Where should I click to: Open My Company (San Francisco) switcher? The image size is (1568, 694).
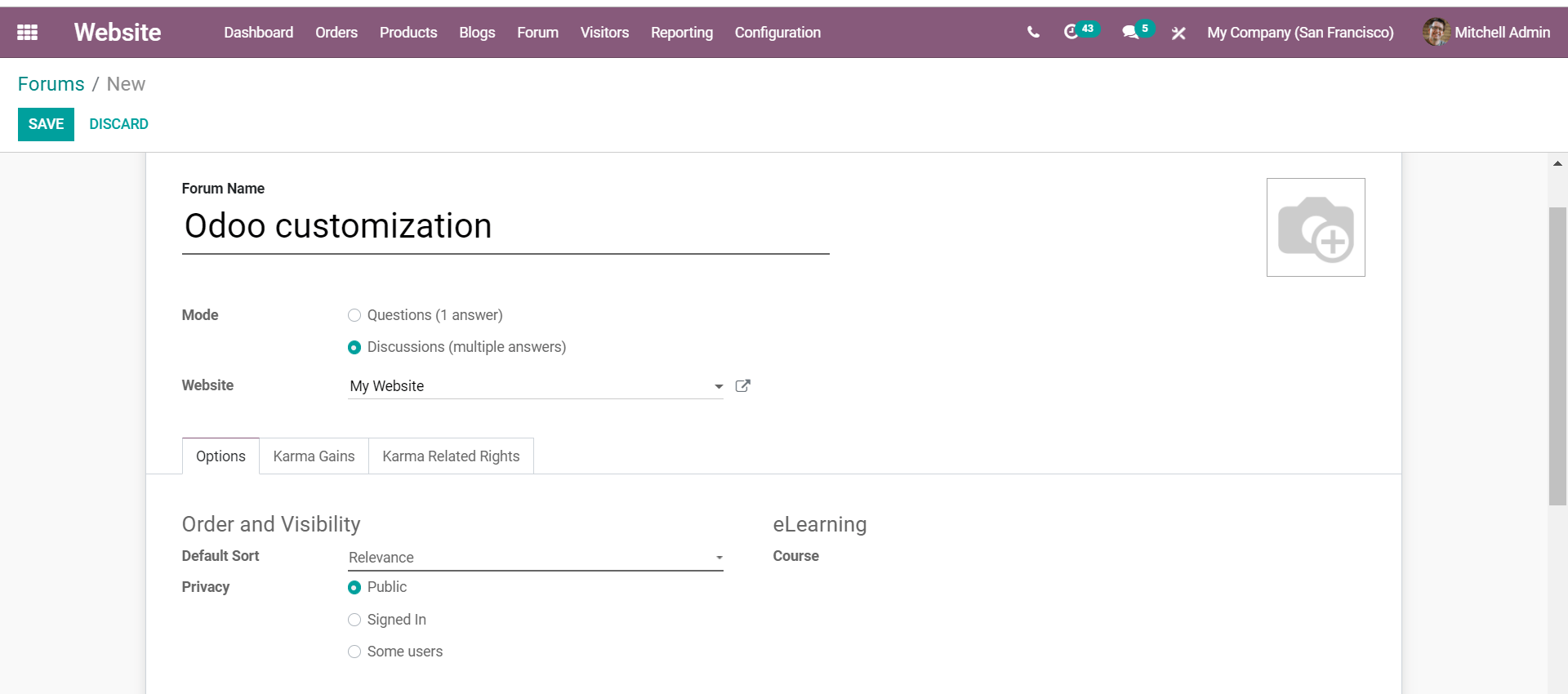coord(1300,33)
